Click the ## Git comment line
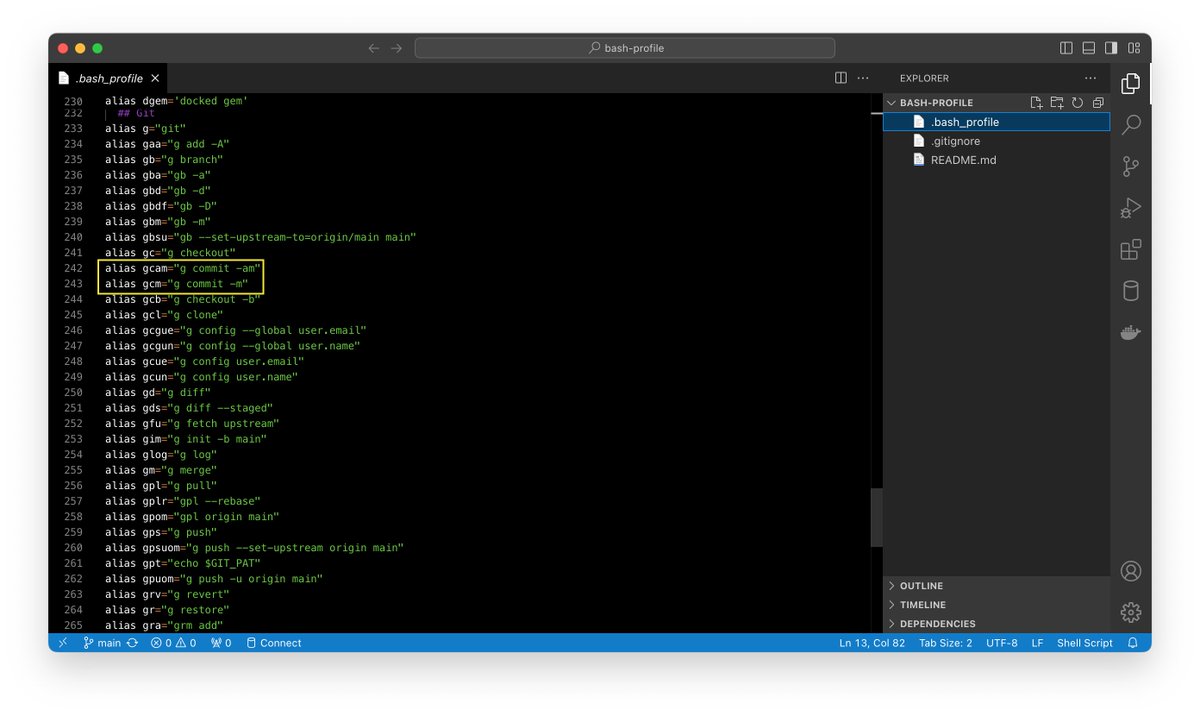Viewport: 1200px width, 716px height. 136,113
